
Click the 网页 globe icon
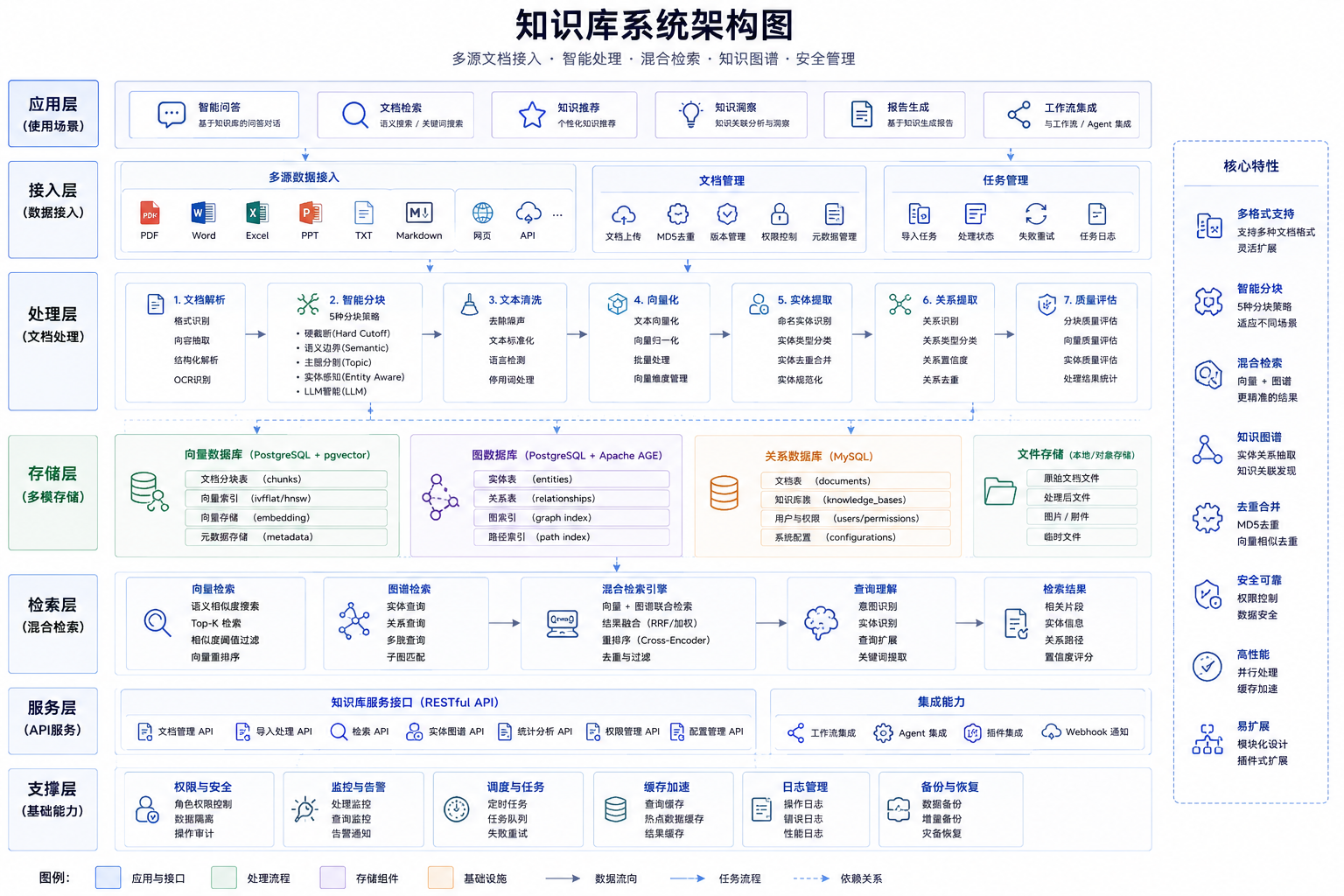(482, 213)
